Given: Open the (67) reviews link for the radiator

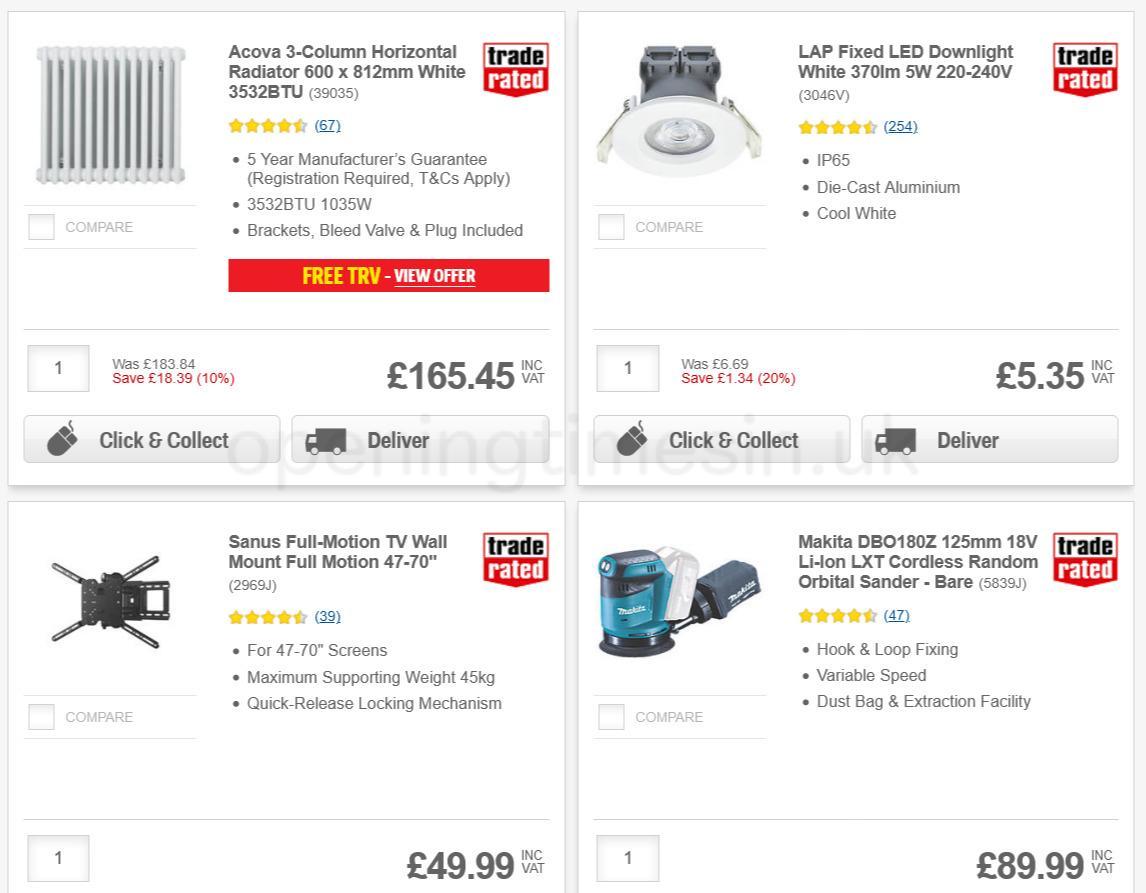Looking at the screenshot, I should pos(329,126).
